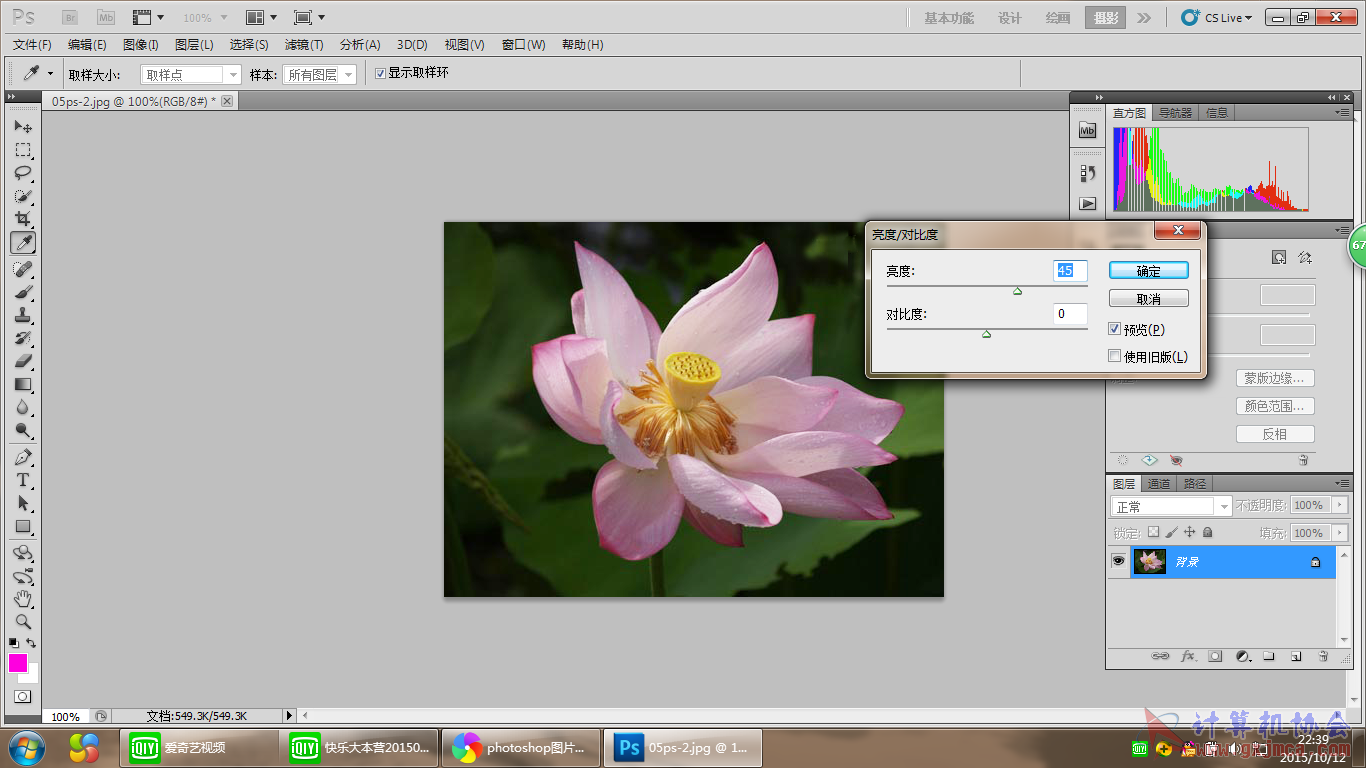Viewport: 1366px width, 768px height.
Task: Delete layer using Layers panel trash icon
Action: tap(1322, 657)
